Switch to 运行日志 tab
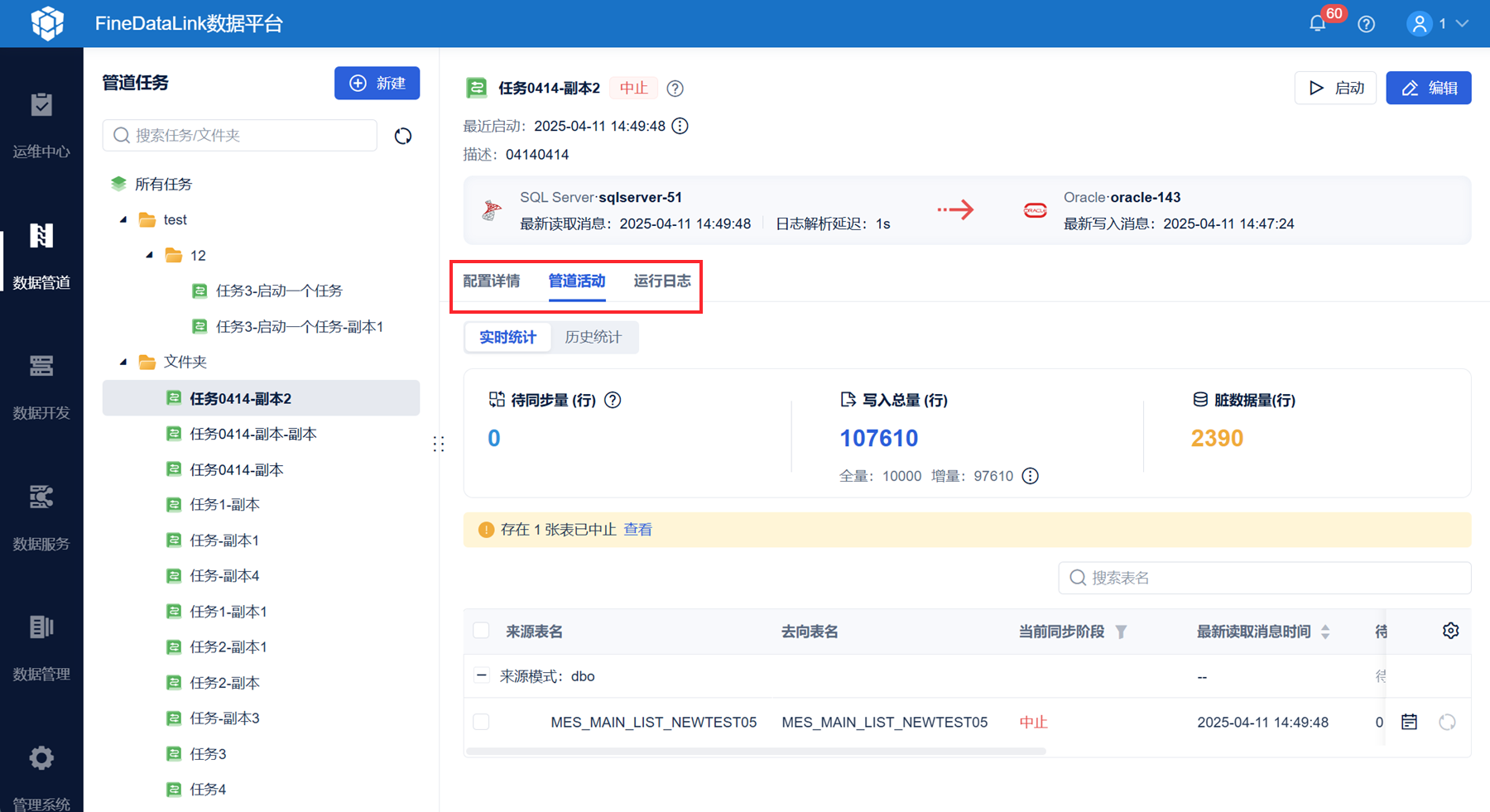Image resolution: width=1490 pixels, height=812 pixels. 662,281
